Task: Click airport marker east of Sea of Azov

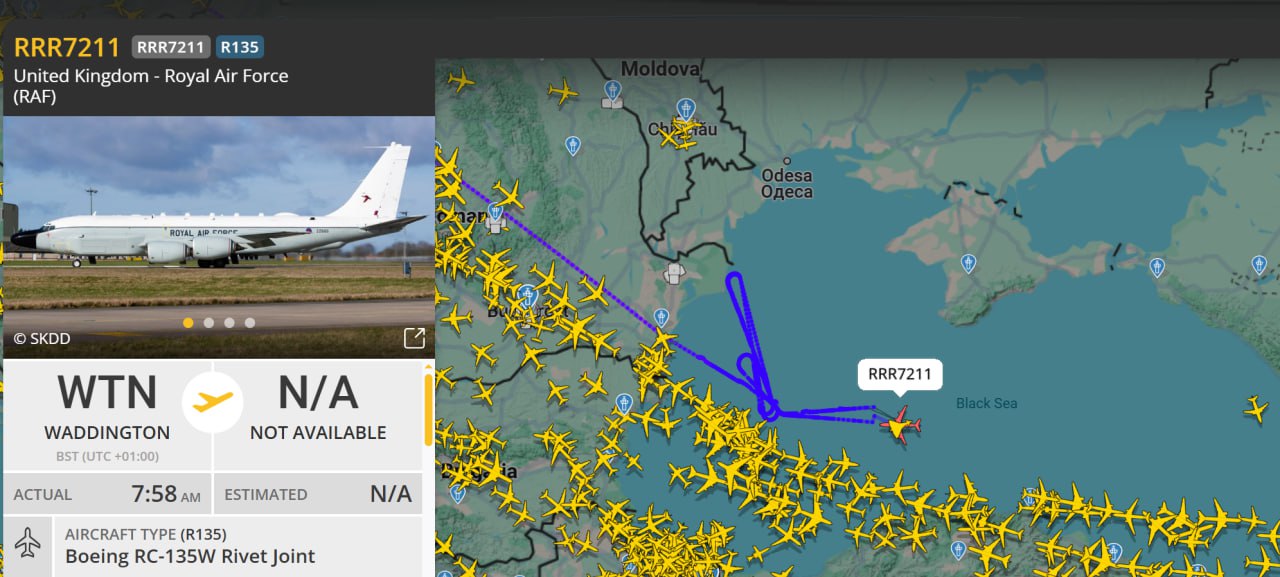Action: pyautogui.click(x=1258, y=264)
